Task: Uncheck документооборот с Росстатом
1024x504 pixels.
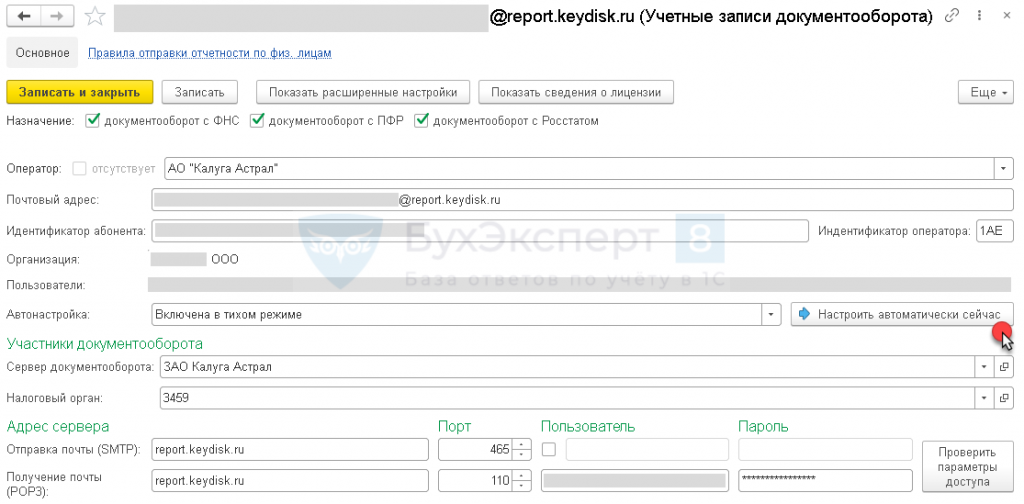Action: 421,121
